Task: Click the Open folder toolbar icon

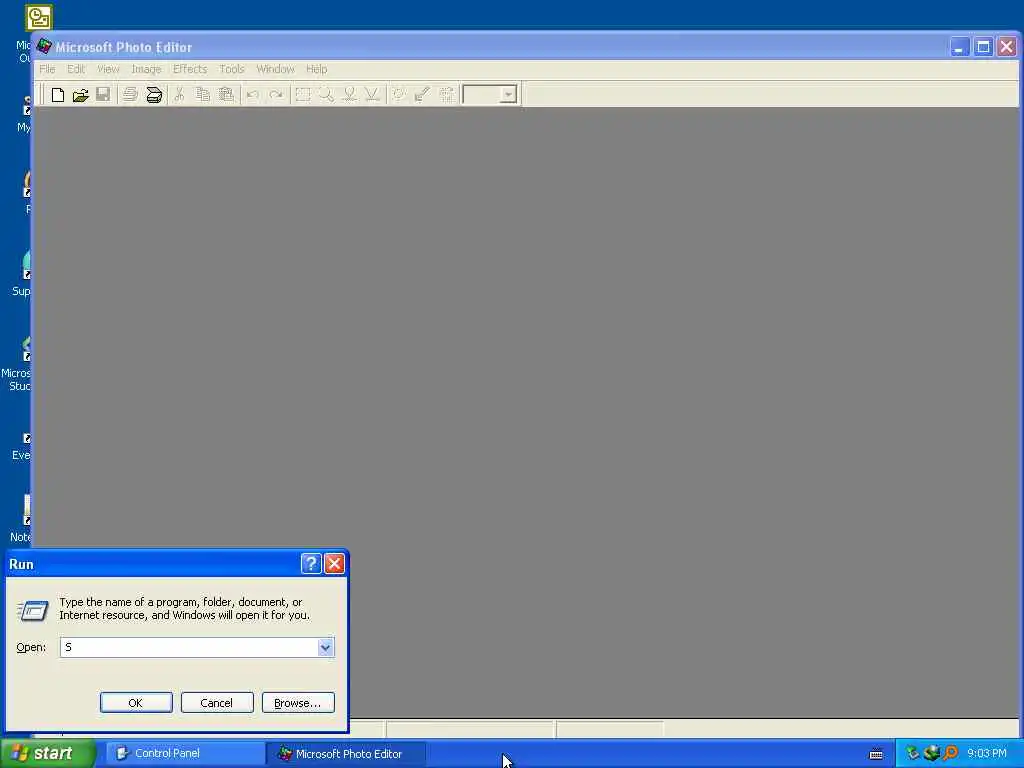Action: pyautogui.click(x=80, y=95)
